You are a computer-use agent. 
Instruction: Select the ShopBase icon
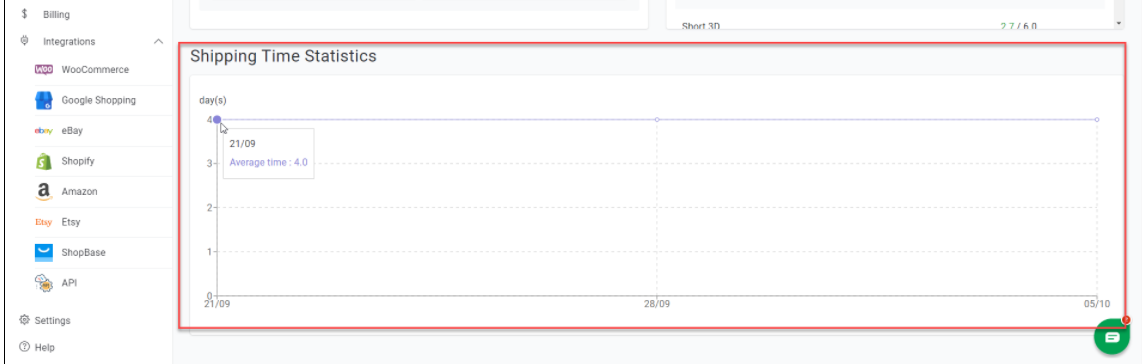coord(44,253)
